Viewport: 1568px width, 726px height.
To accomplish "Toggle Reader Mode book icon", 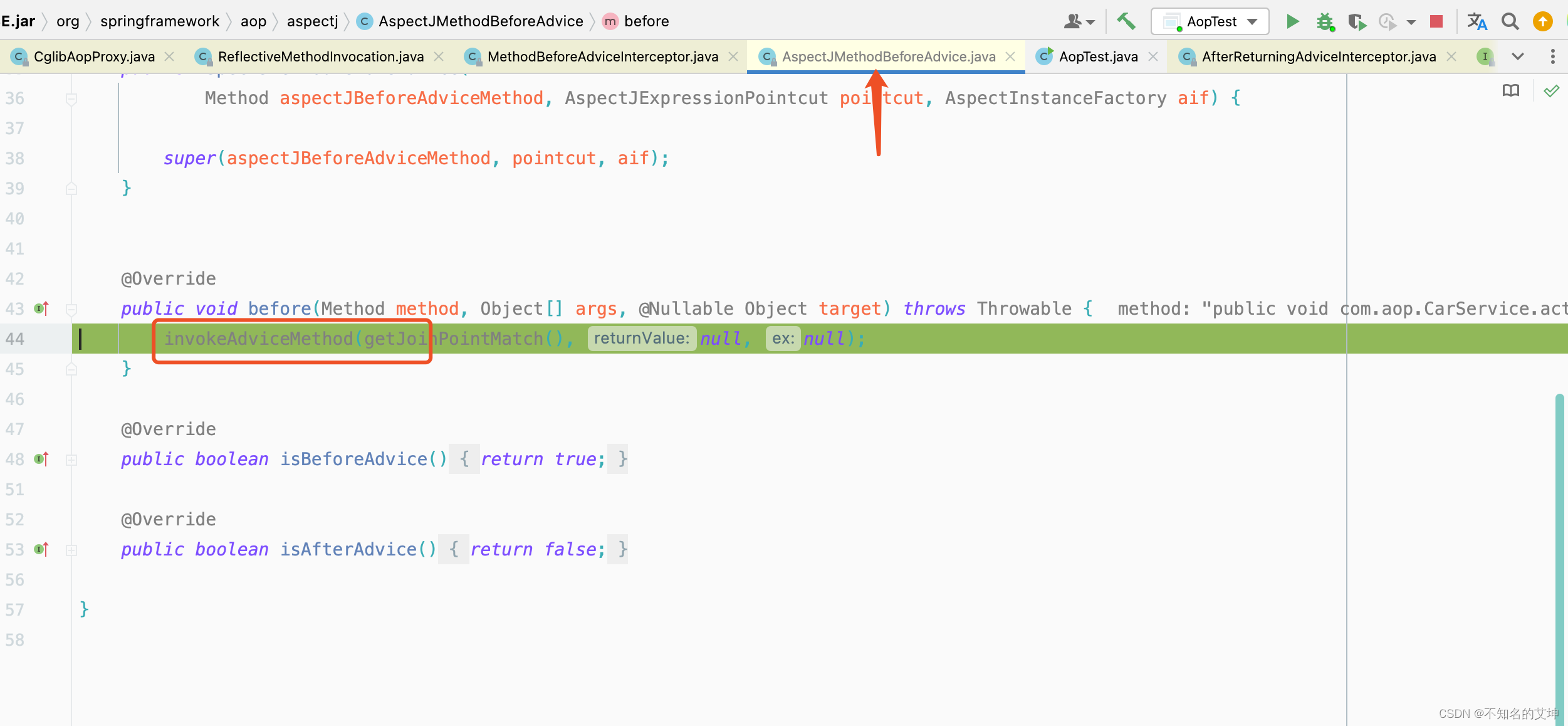I will [1511, 91].
